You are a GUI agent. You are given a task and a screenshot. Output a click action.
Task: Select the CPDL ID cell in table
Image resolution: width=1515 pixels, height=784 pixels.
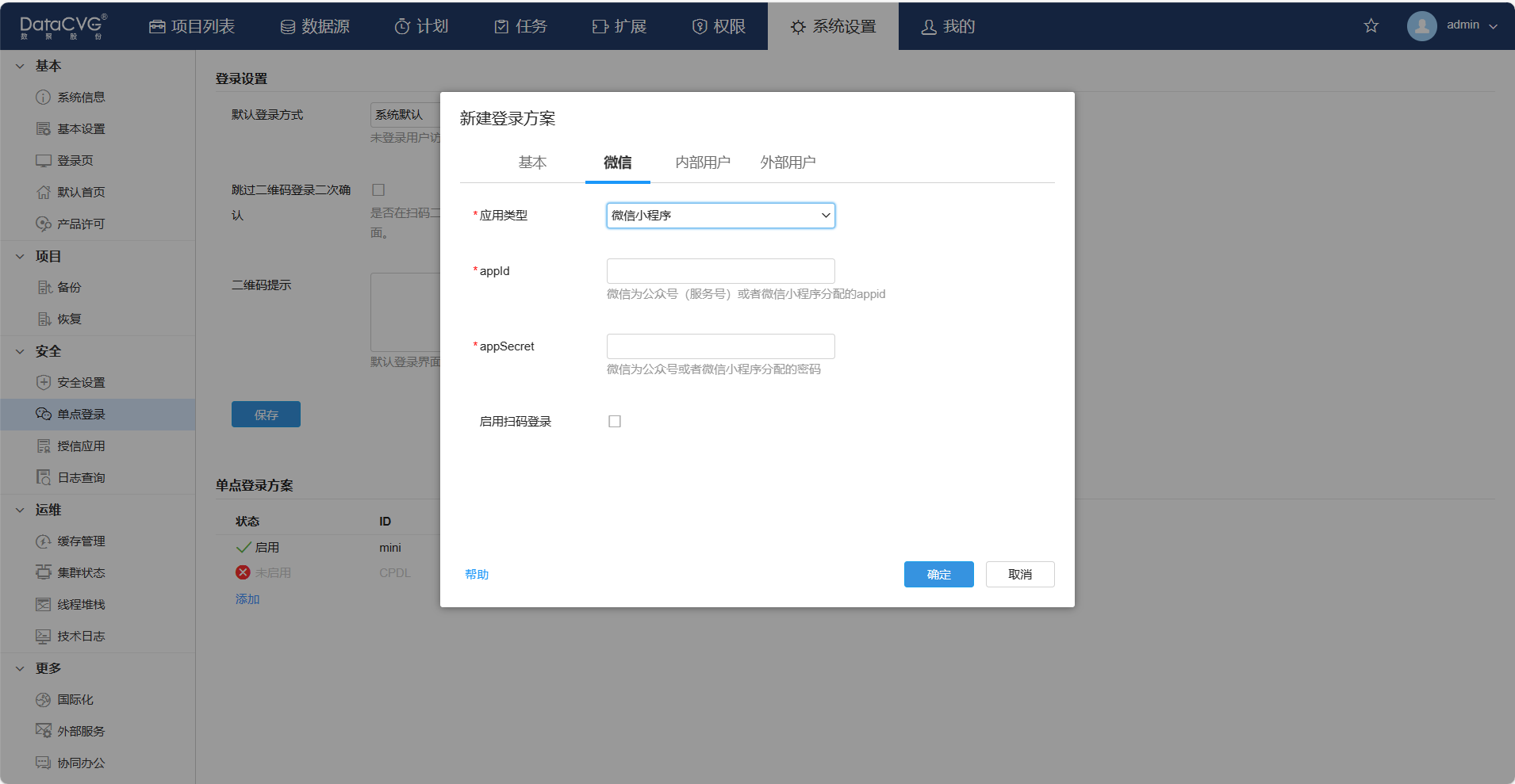pyautogui.click(x=395, y=572)
